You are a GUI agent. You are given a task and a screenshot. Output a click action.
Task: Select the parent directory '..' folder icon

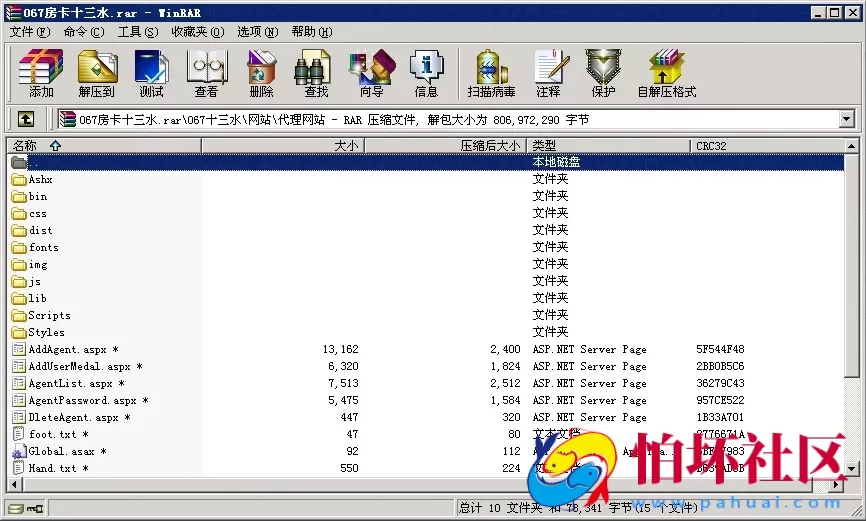pyautogui.click(x=19, y=162)
